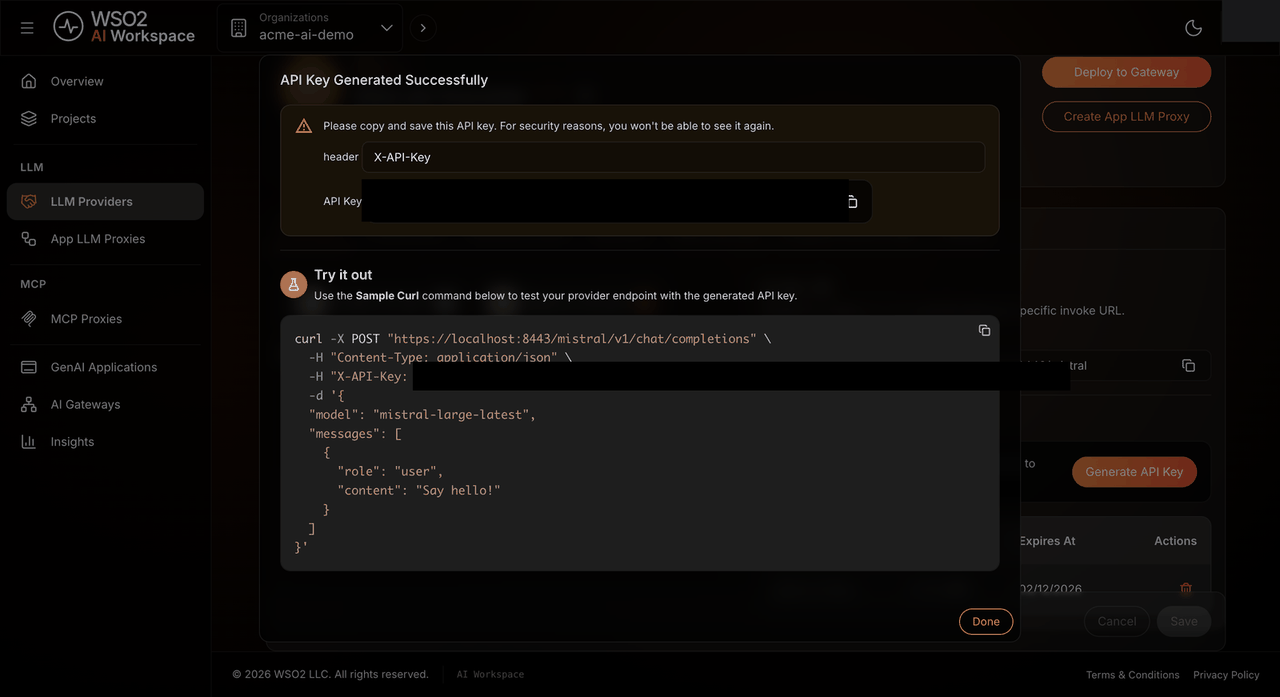Image resolution: width=1280 pixels, height=697 pixels.
Task: Click the MCP Proxies icon
Action: point(29,319)
